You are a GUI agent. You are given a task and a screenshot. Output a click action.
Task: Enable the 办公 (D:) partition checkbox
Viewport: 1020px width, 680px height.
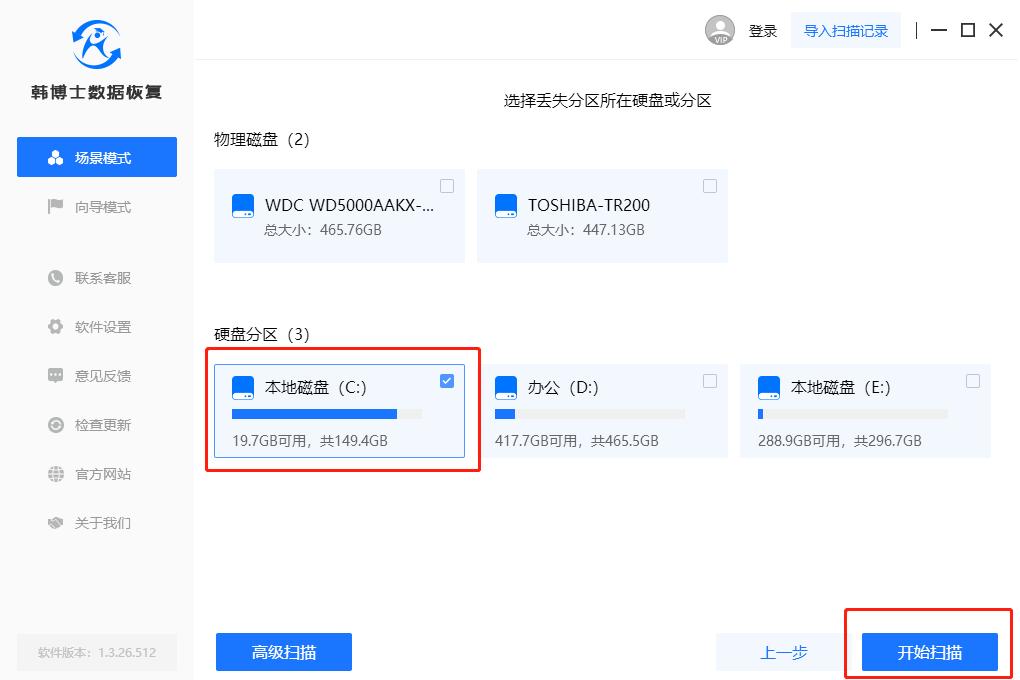click(710, 381)
